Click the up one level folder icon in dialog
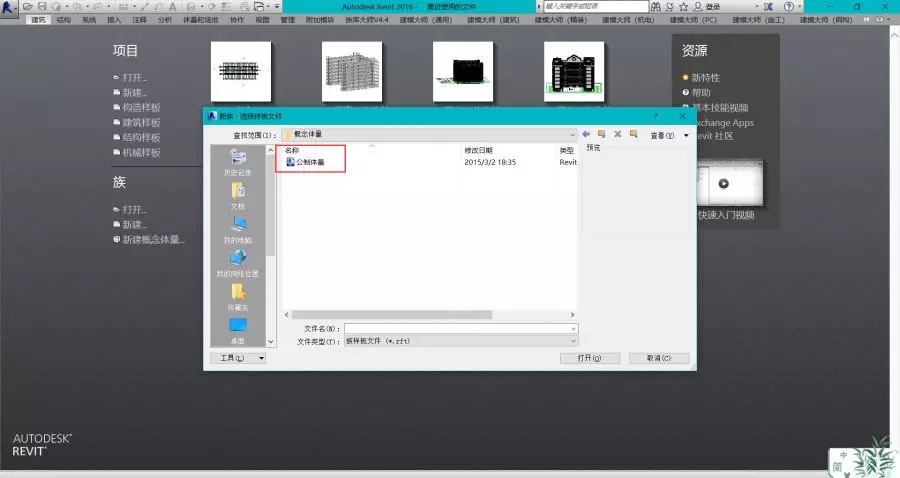The image size is (900, 478). [x=602, y=134]
